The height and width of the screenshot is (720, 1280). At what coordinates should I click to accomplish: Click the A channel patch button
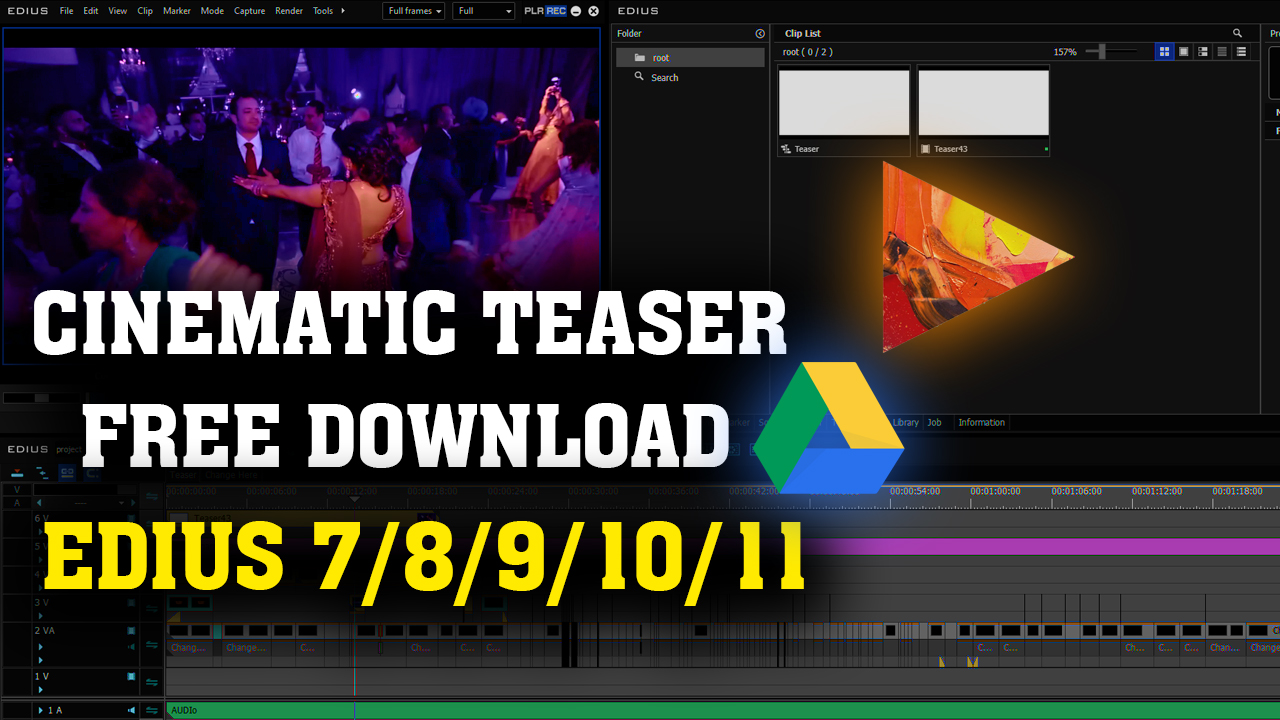[15, 503]
